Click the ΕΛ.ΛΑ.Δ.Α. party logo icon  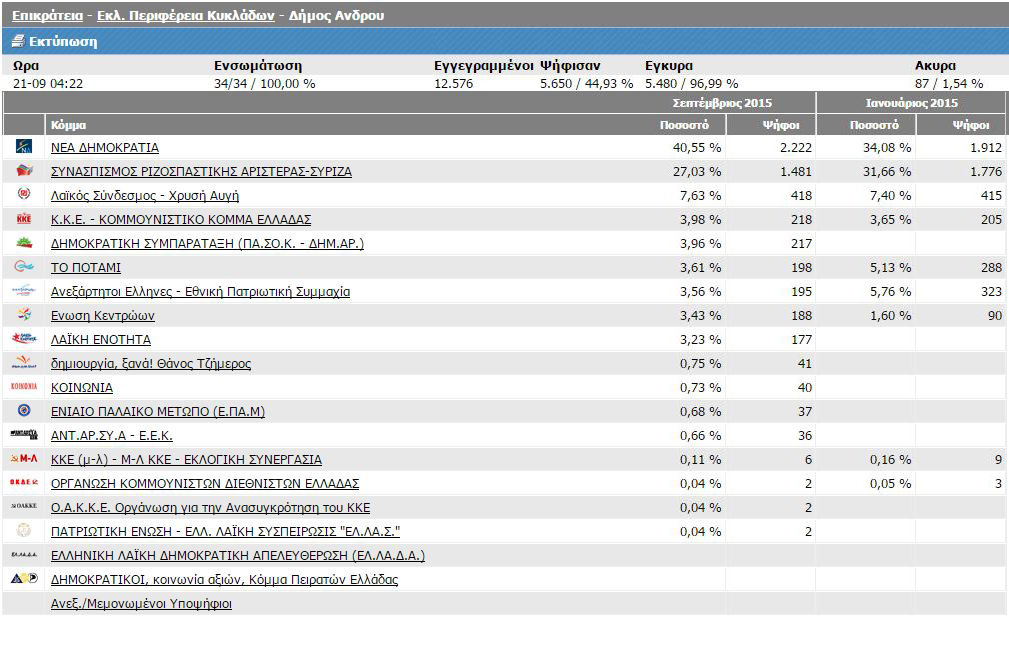click(24, 554)
